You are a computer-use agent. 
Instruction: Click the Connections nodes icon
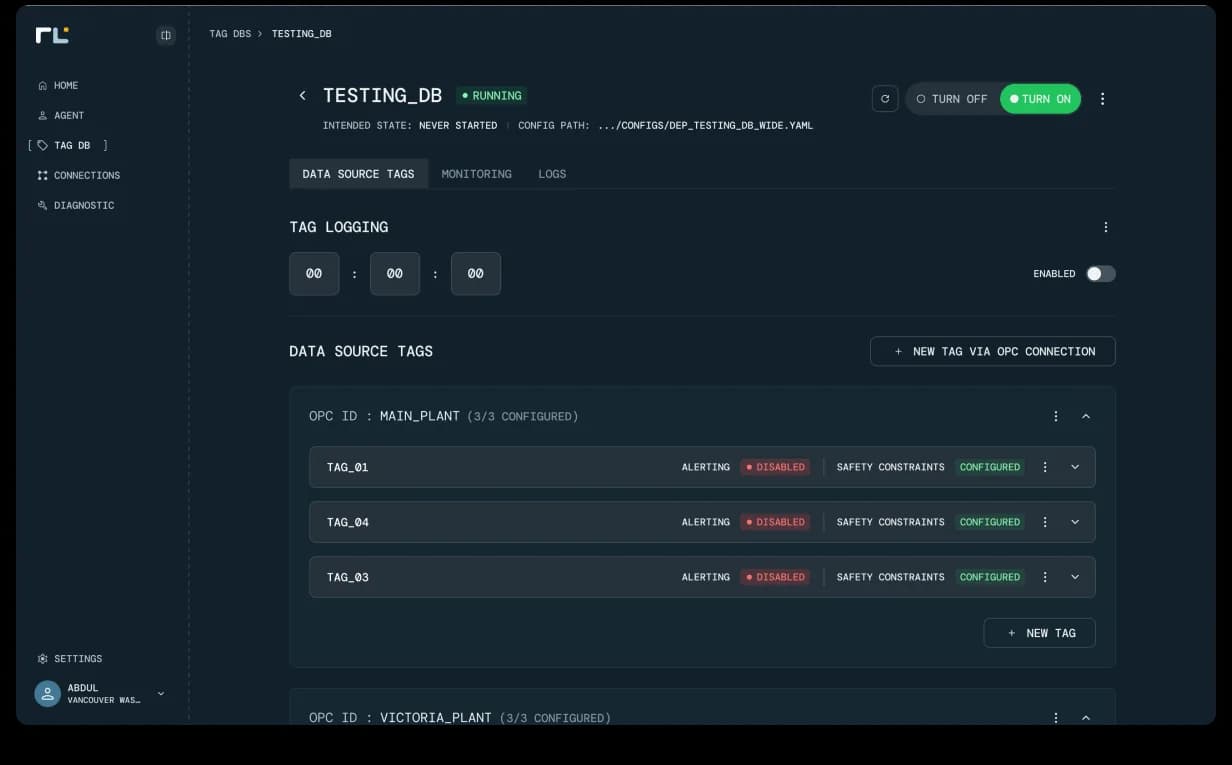click(x=42, y=175)
